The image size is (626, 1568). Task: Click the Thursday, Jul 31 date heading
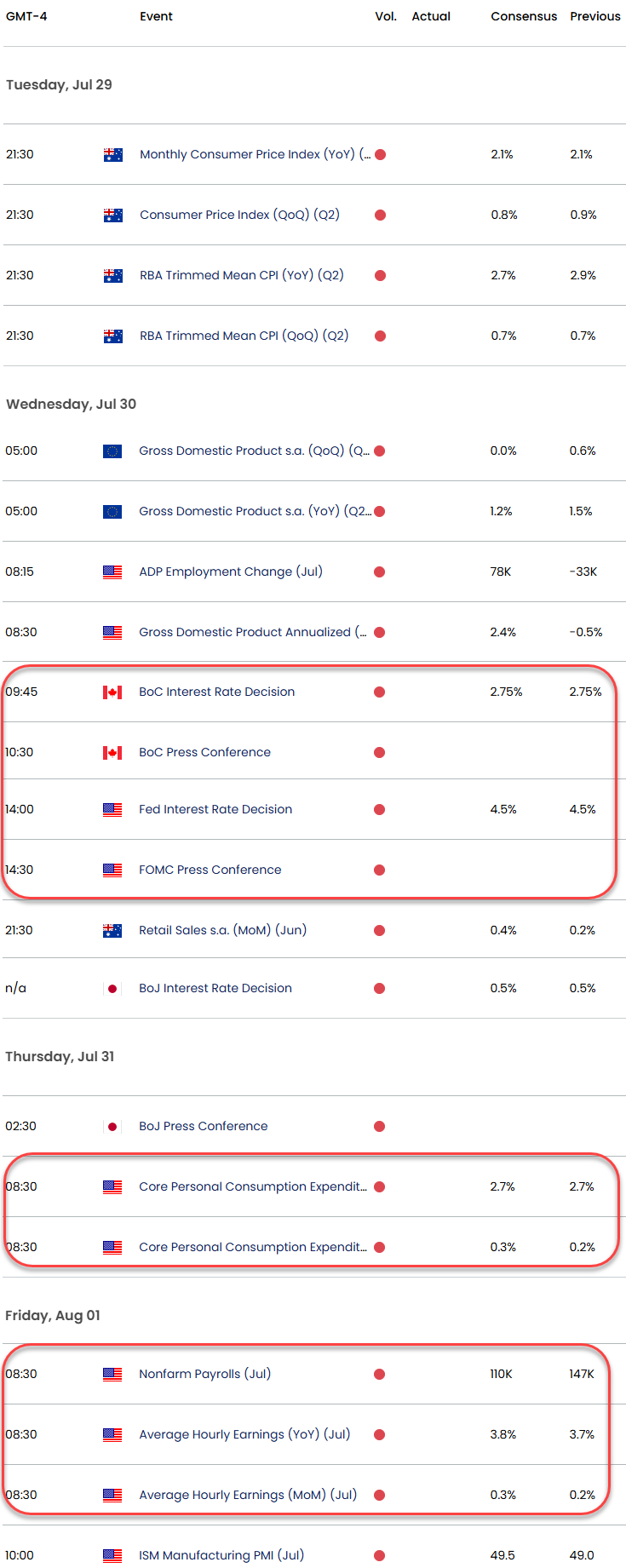click(x=60, y=1057)
